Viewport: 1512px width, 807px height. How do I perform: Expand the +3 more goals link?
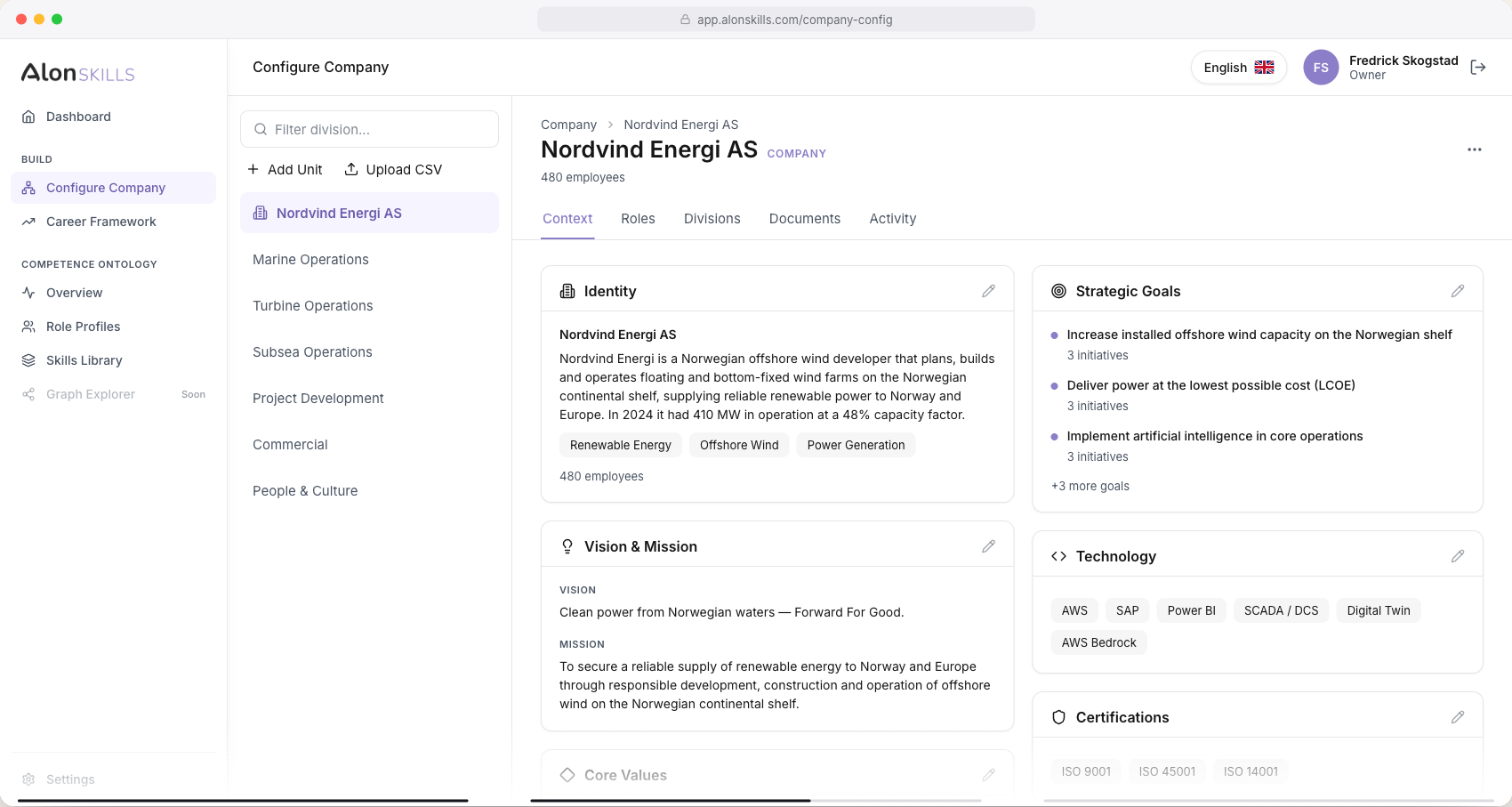[x=1090, y=486]
